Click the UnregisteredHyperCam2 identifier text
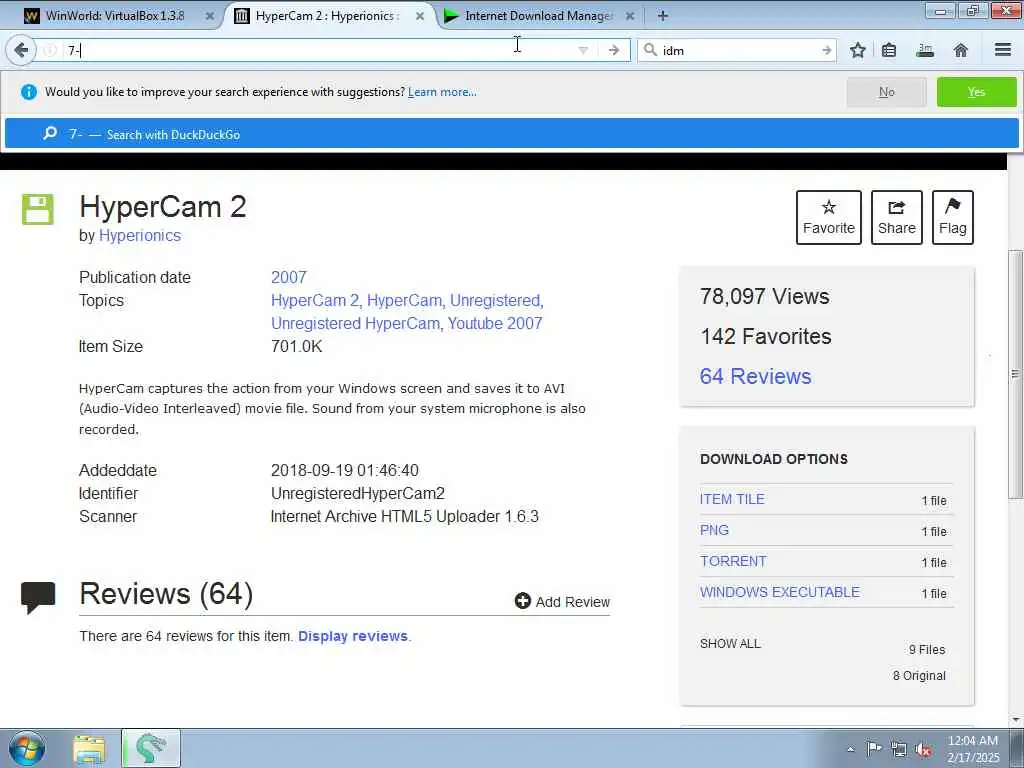This screenshot has width=1024, height=768. (358, 493)
